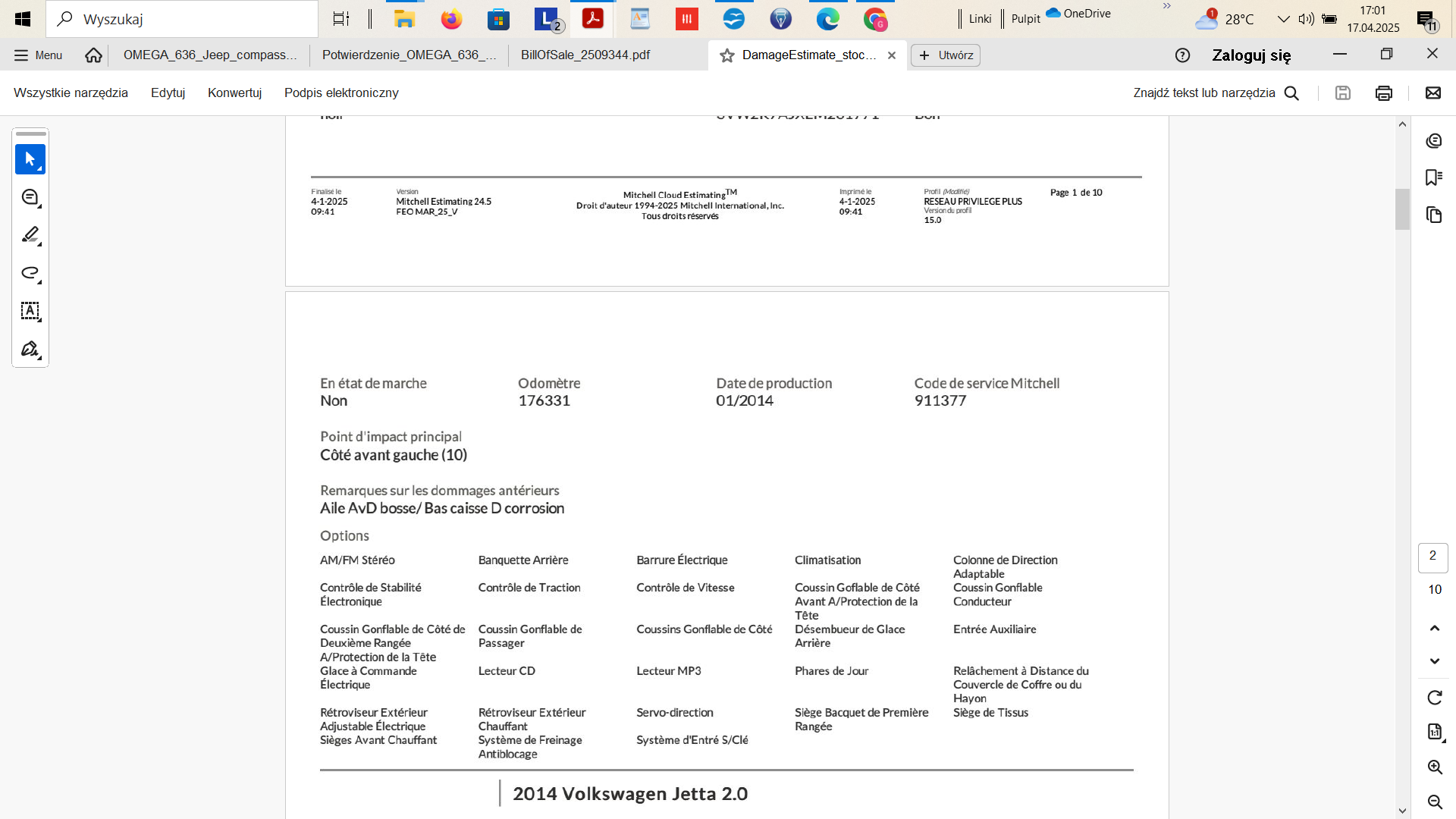Open File Explorer from taskbar
Screen dimensions: 1456x819
[404, 19]
